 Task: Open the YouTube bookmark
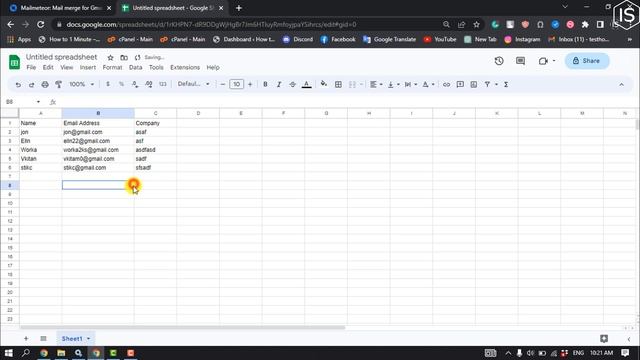(440, 39)
